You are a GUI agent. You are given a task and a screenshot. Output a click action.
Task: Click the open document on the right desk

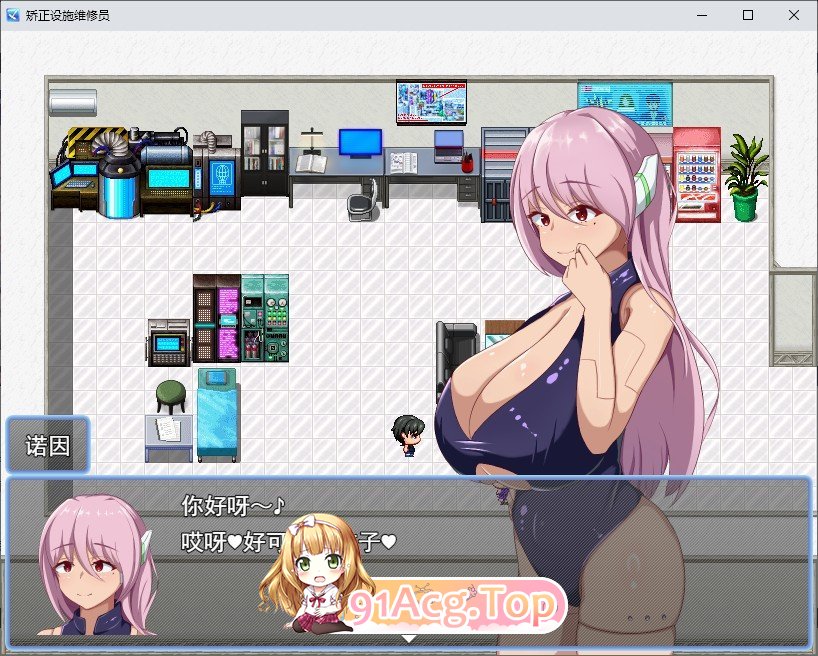pos(404,162)
